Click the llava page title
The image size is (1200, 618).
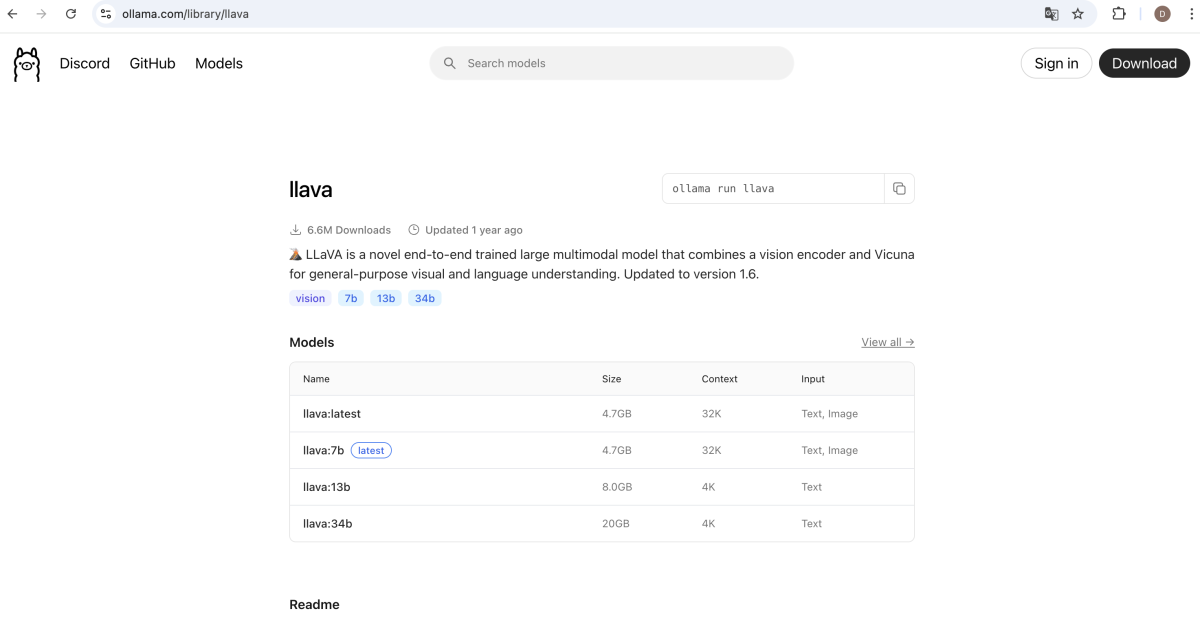click(310, 189)
